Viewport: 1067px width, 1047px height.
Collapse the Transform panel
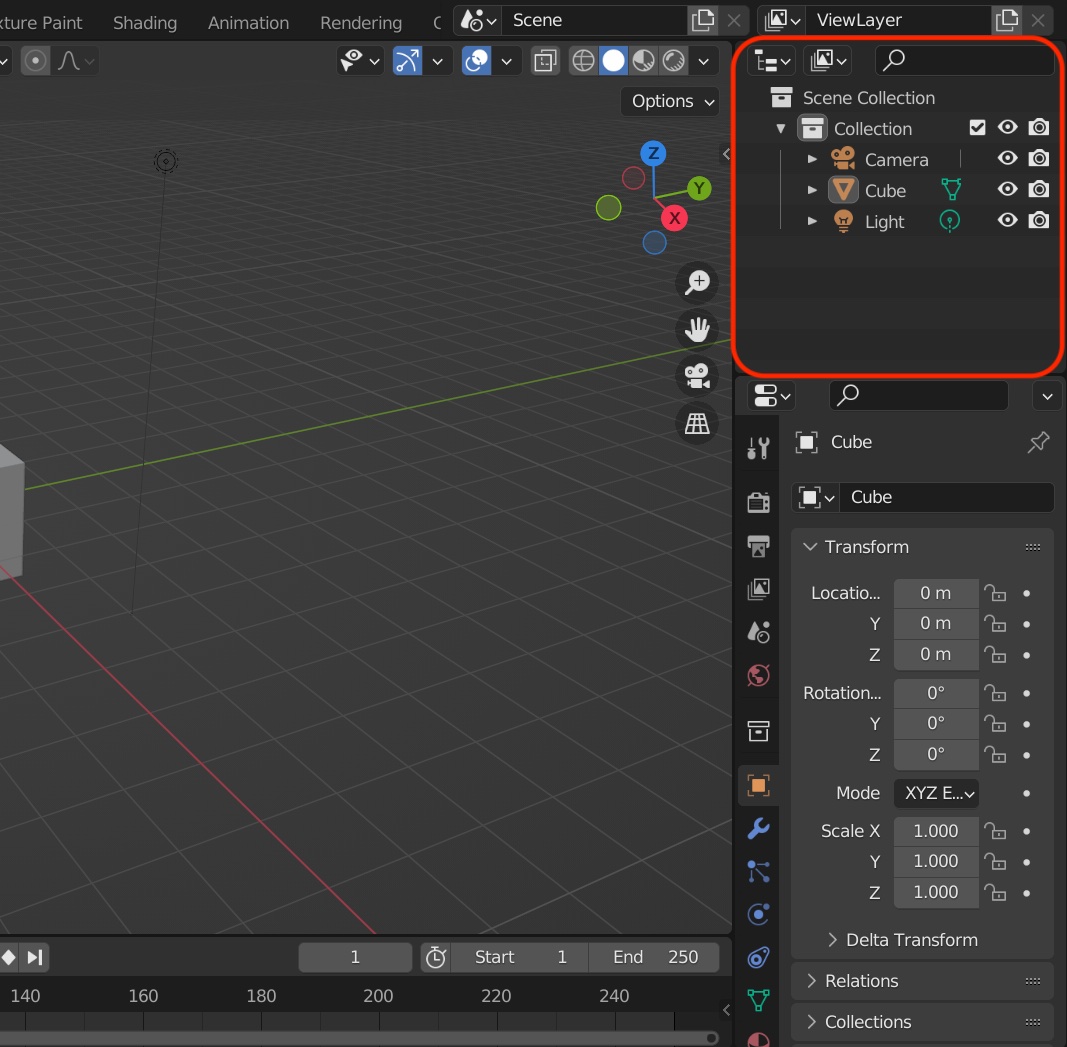(810, 547)
